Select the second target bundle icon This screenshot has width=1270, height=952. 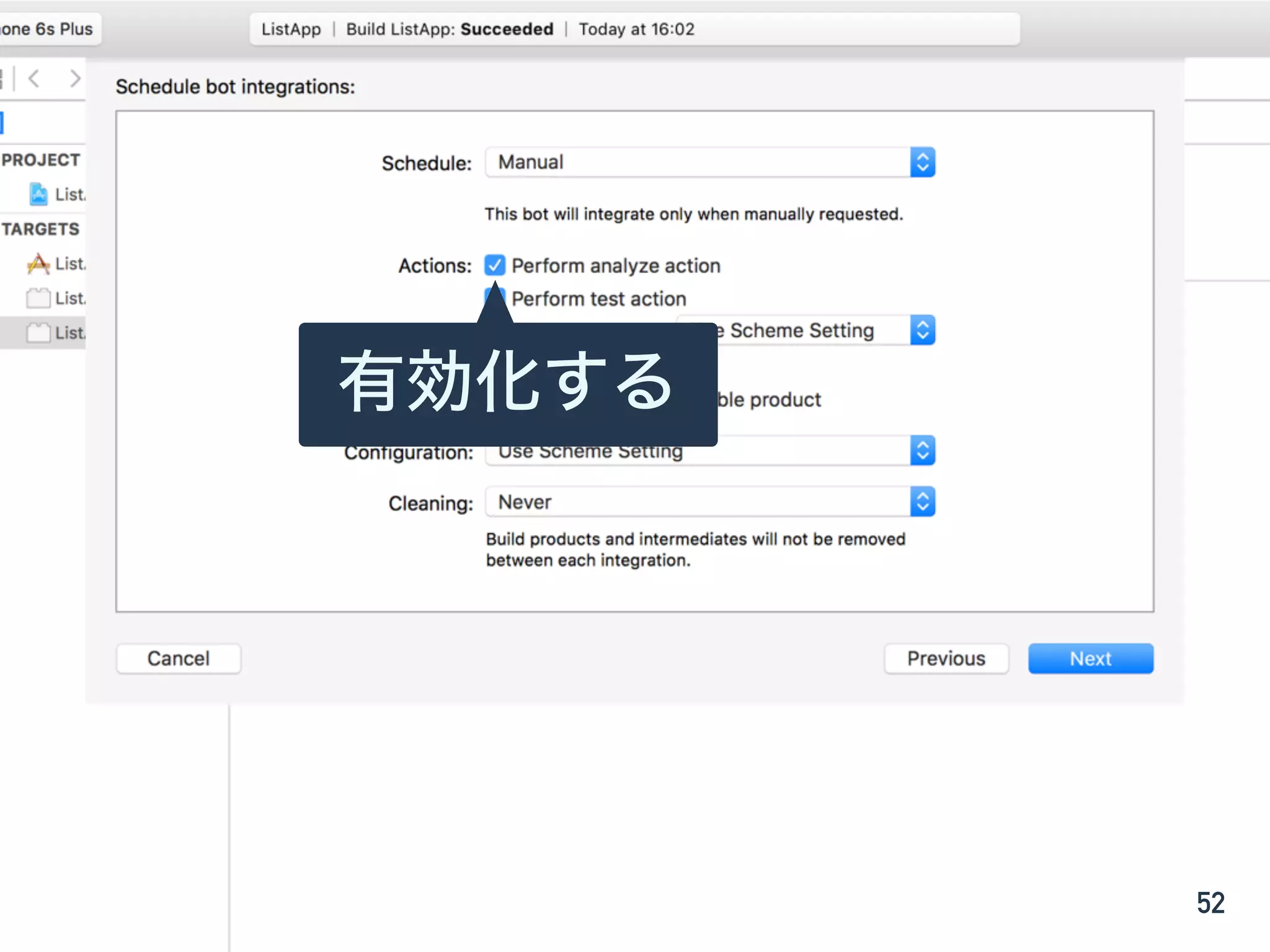click(x=38, y=299)
